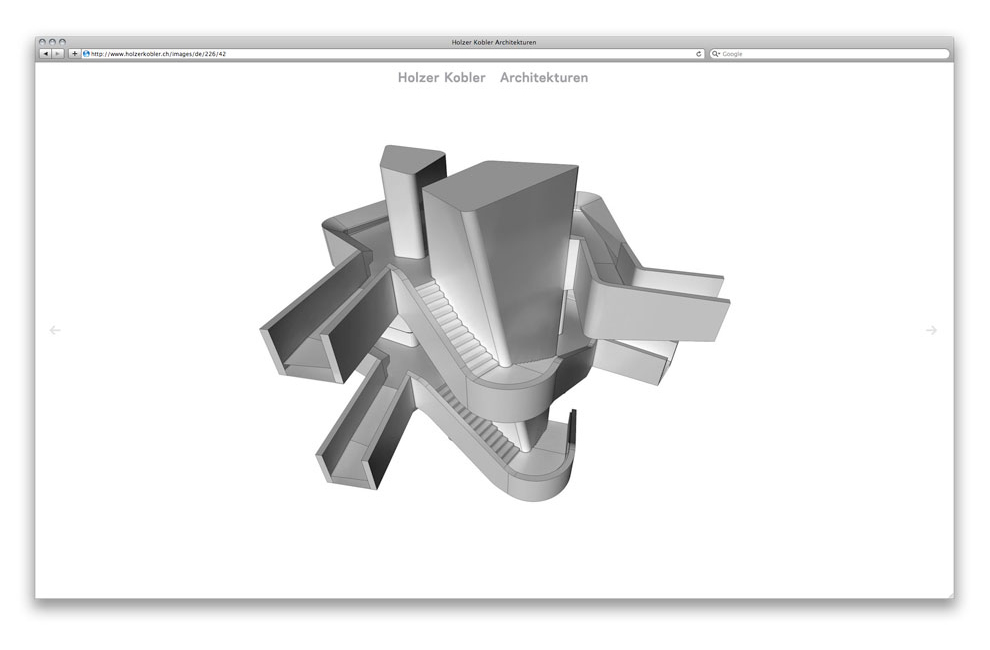
Task: Close the browser window
Action: click(42, 42)
